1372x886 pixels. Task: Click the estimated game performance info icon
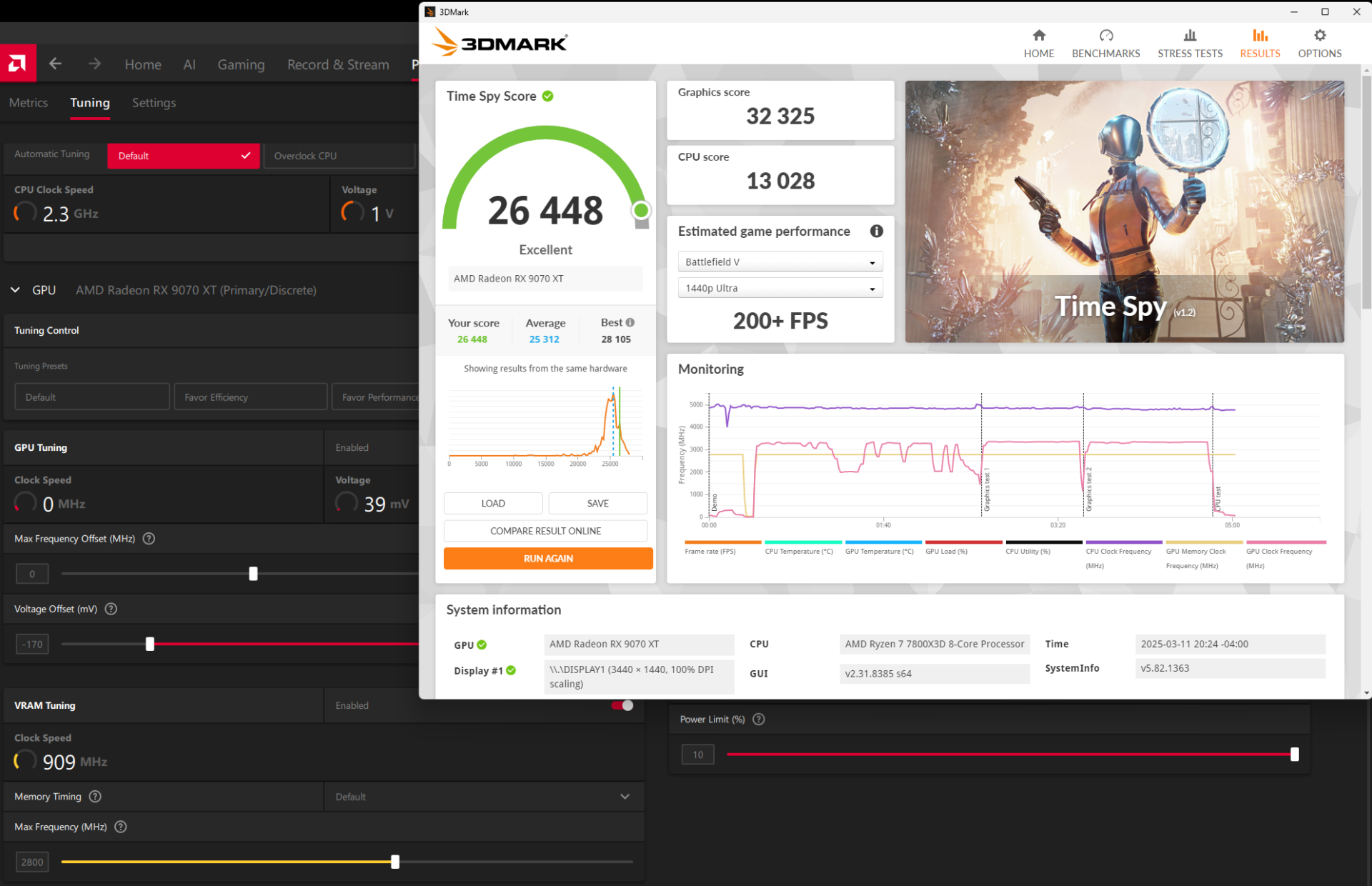pyautogui.click(x=876, y=231)
